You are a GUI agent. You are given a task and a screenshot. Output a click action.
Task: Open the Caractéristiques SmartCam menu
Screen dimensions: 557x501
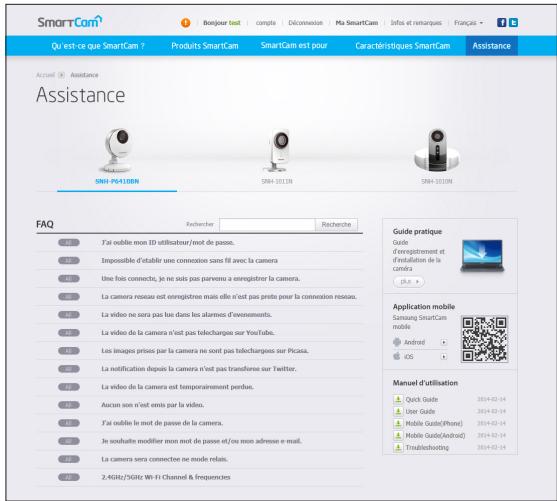pos(402,46)
